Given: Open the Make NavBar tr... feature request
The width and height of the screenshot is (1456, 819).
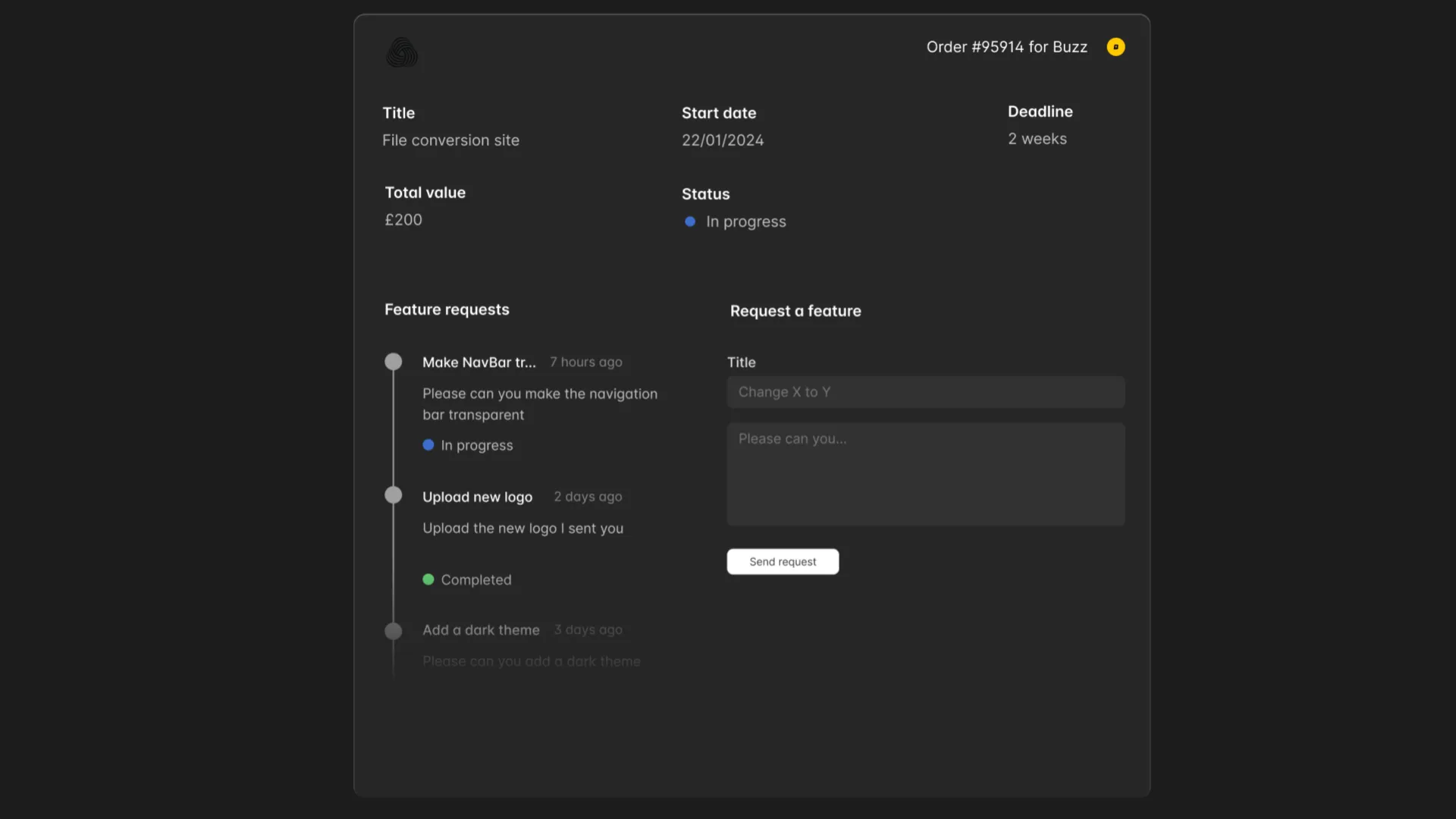Looking at the screenshot, I should (x=479, y=362).
